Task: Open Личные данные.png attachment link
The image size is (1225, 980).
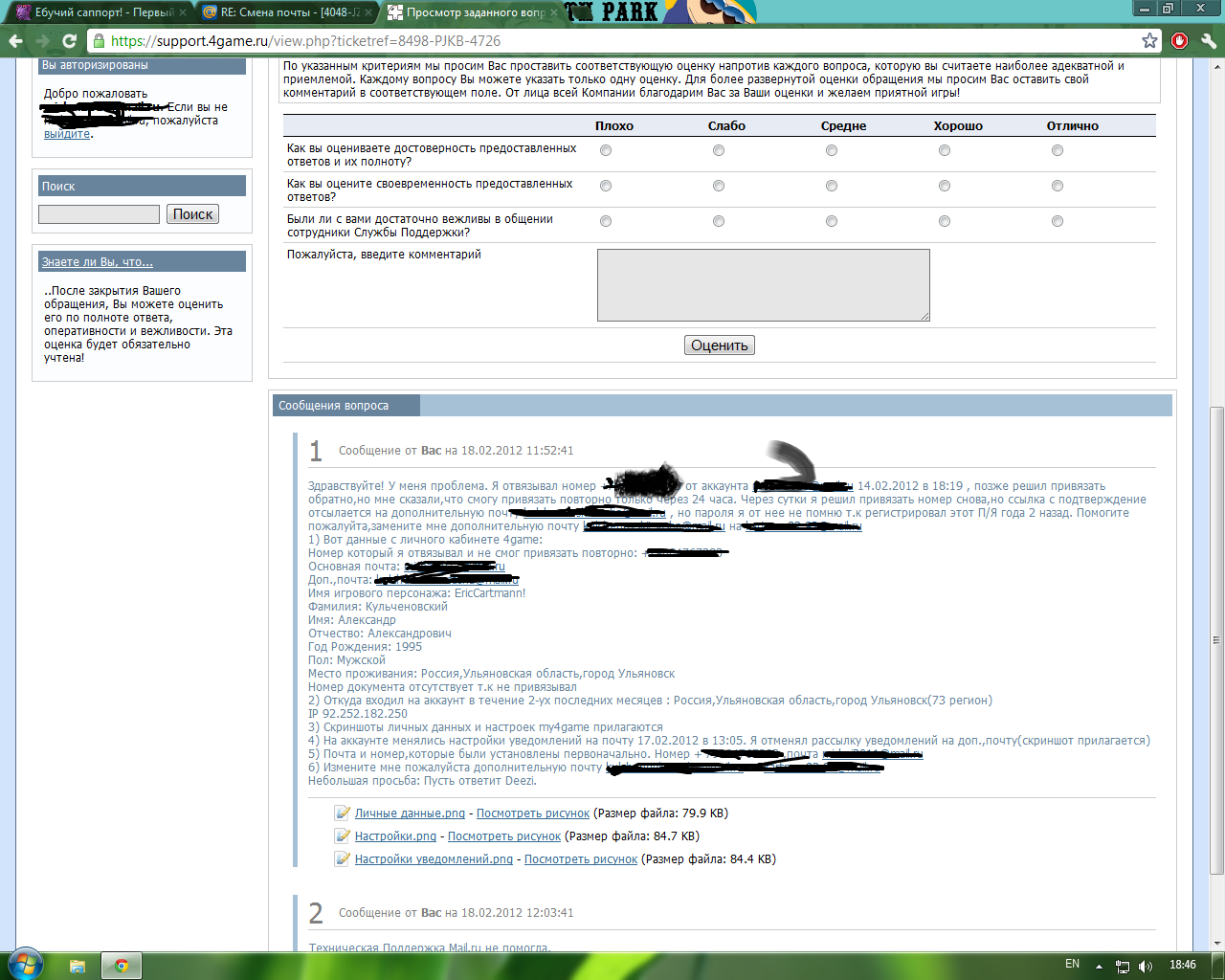Action: [x=410, y=813]
